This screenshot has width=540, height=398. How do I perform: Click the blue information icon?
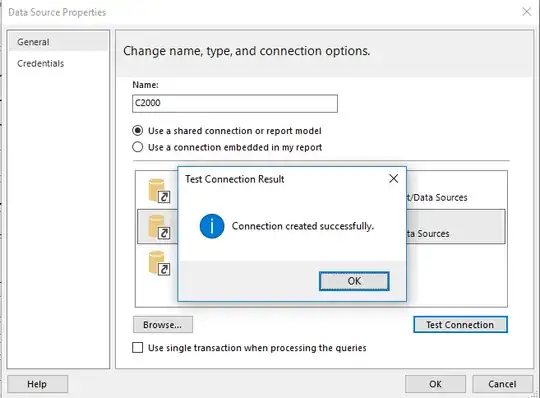click(212, 226)
